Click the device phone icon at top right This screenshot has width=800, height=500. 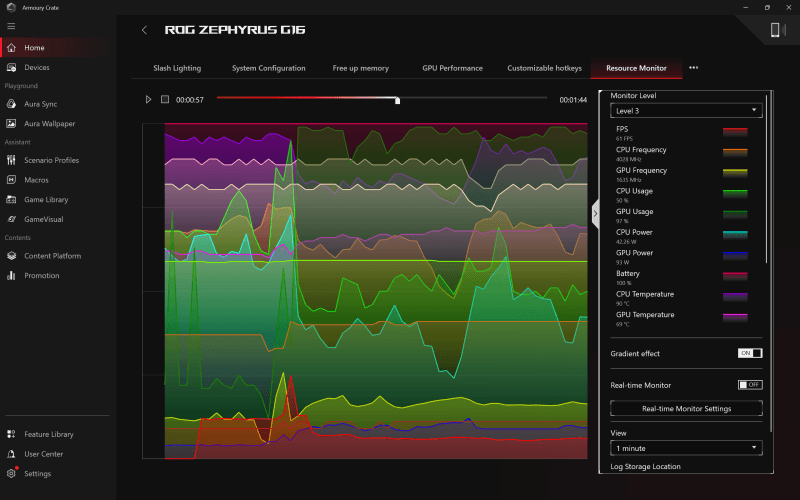(x=775, y=30)
